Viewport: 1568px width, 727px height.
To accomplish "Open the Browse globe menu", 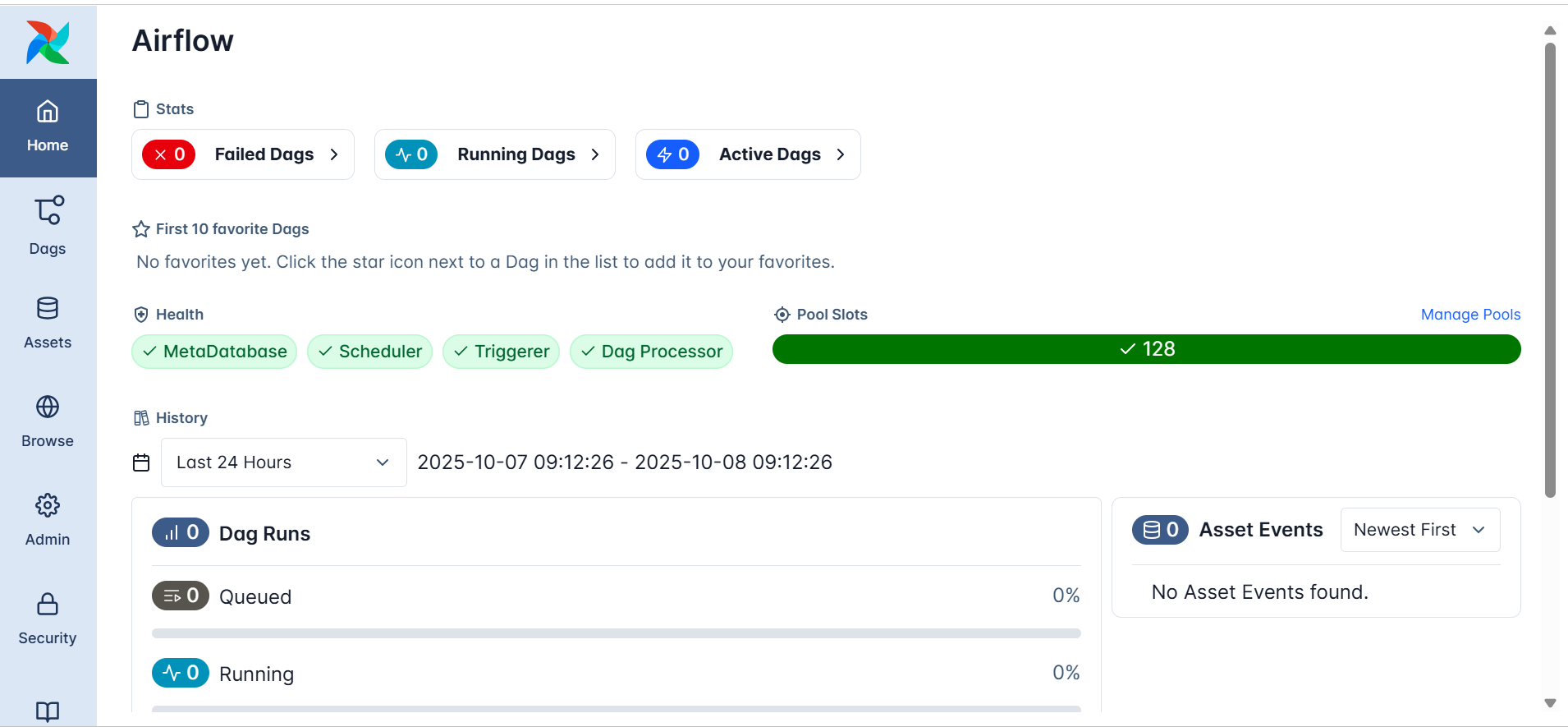I will 48,421.
